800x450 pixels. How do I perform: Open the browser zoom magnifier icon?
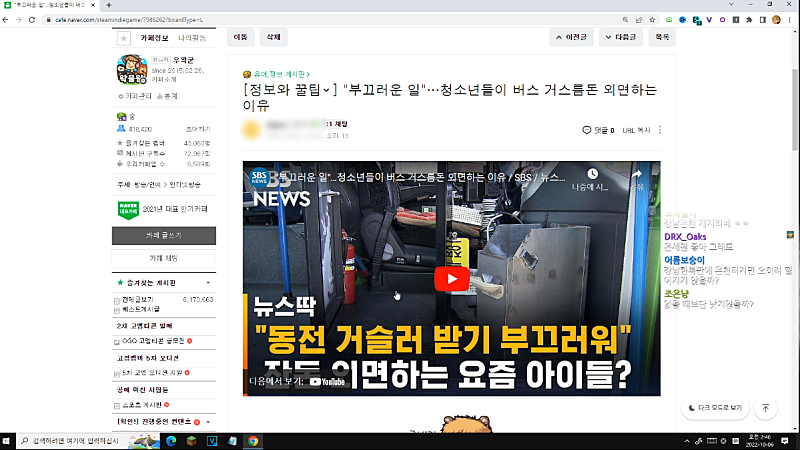click(x=625, y=20)
